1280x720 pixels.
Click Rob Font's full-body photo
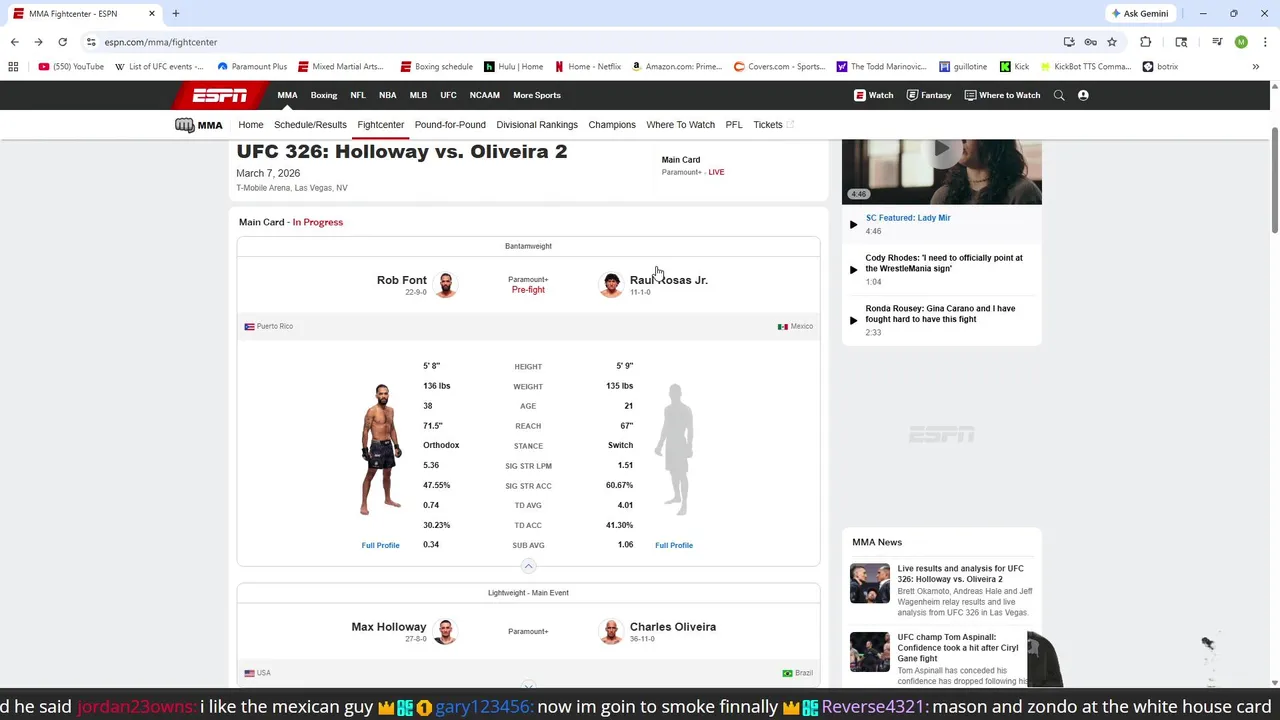(381, 449)
